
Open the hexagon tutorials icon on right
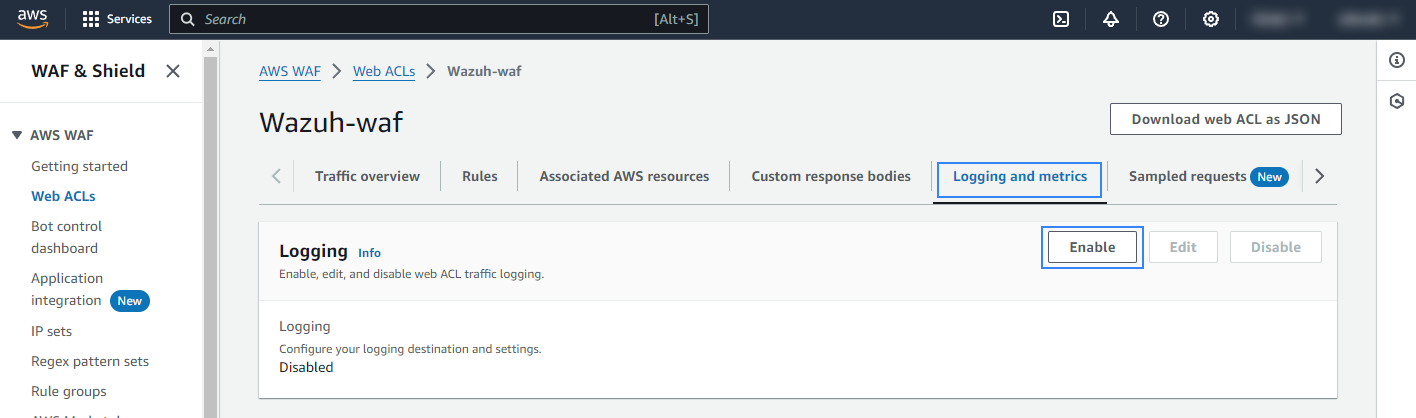[1397, 101]
